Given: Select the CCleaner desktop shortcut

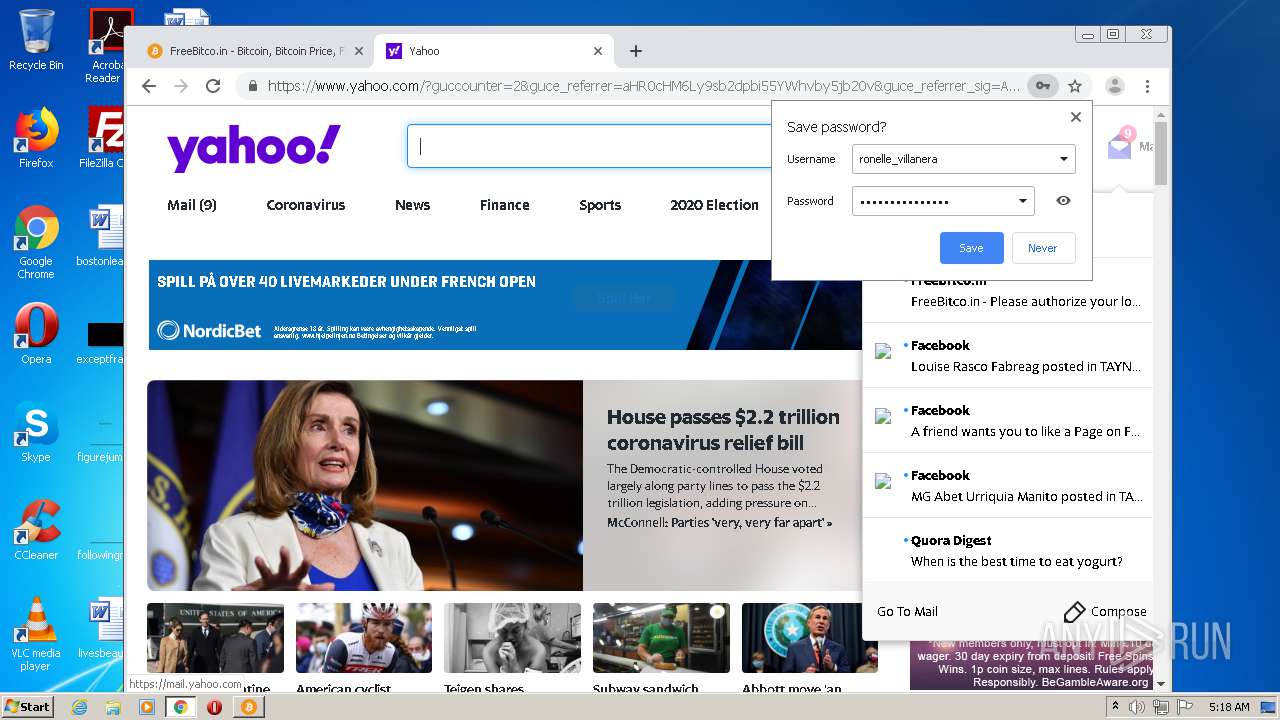Looking at the screenshot, I should (36, 531).
